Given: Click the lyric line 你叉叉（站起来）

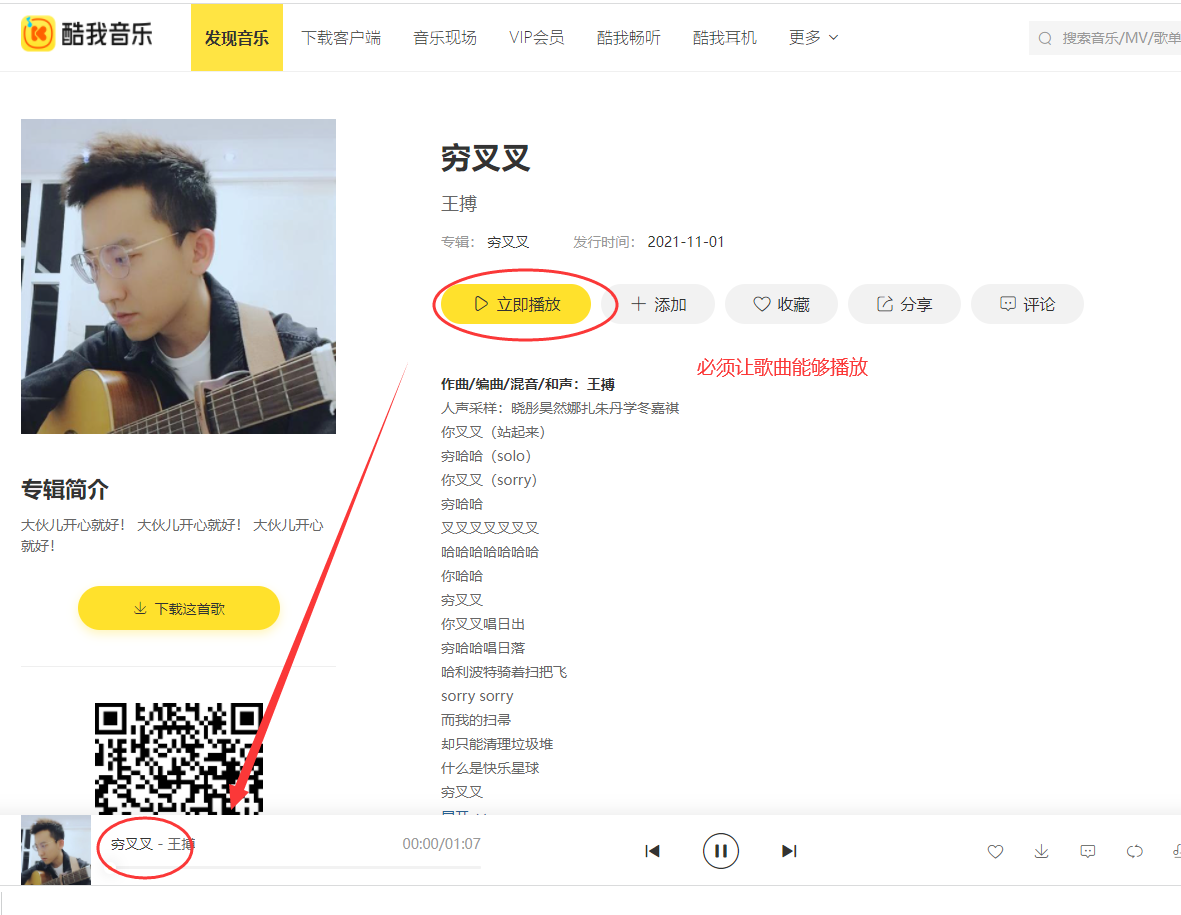Looking at the screenshot, I should click(x=493, y=432).
